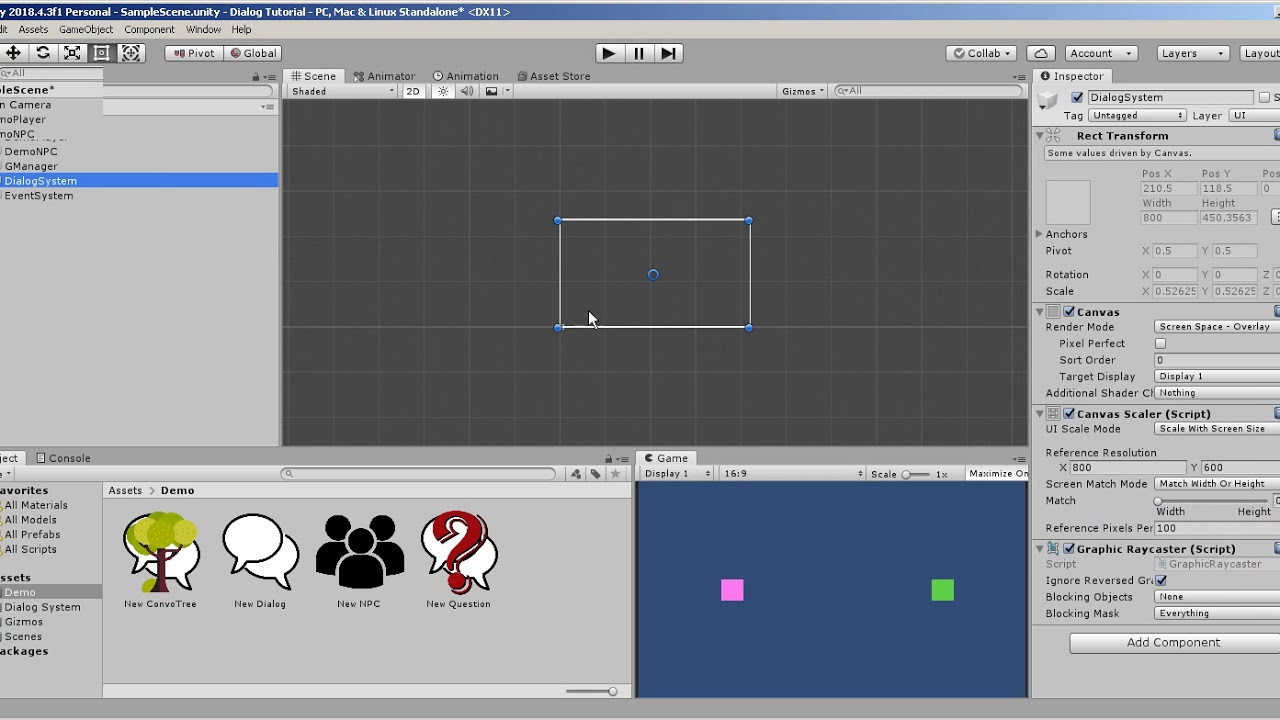Viewport: 1280px width, 720px height.
Task: Open the Shaded draw mode dropdown
Action: pyautogui.click(x=342, y=91)
